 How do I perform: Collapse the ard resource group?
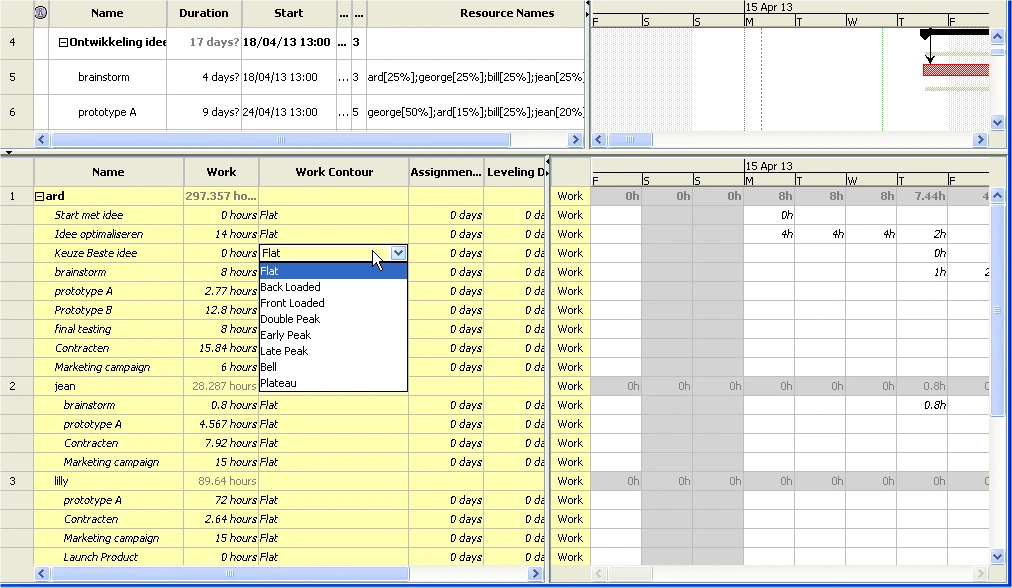coord(39,196)
